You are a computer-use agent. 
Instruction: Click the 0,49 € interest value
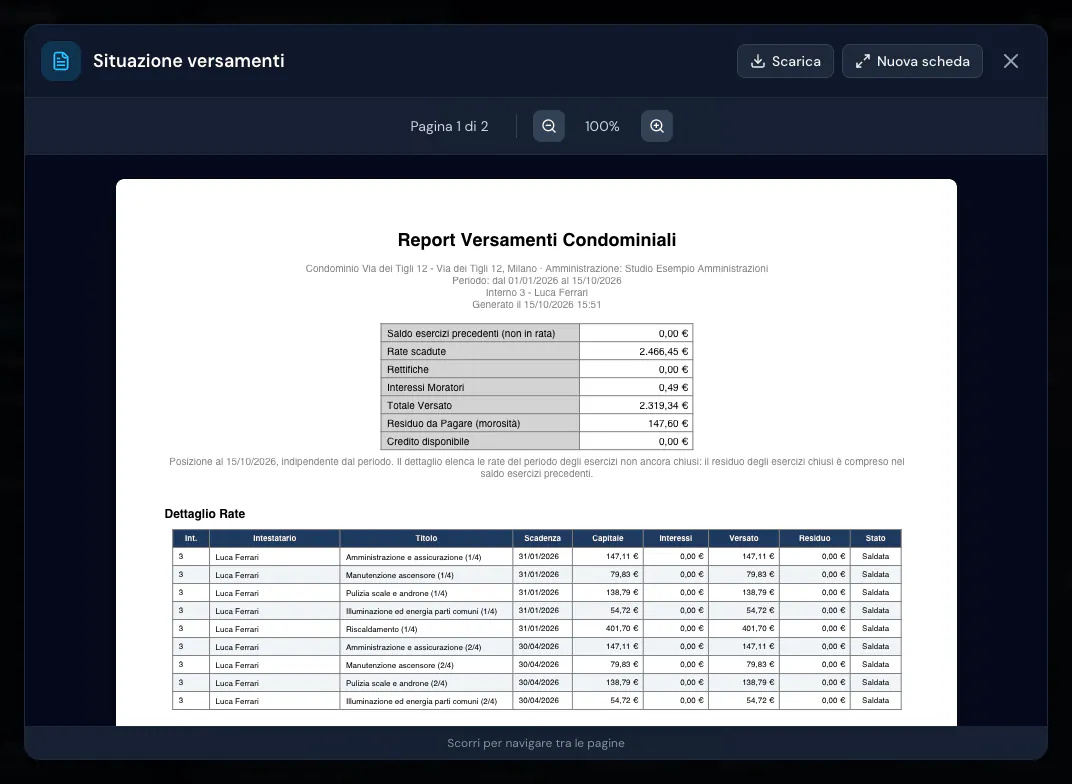click(x=673, y=388)
